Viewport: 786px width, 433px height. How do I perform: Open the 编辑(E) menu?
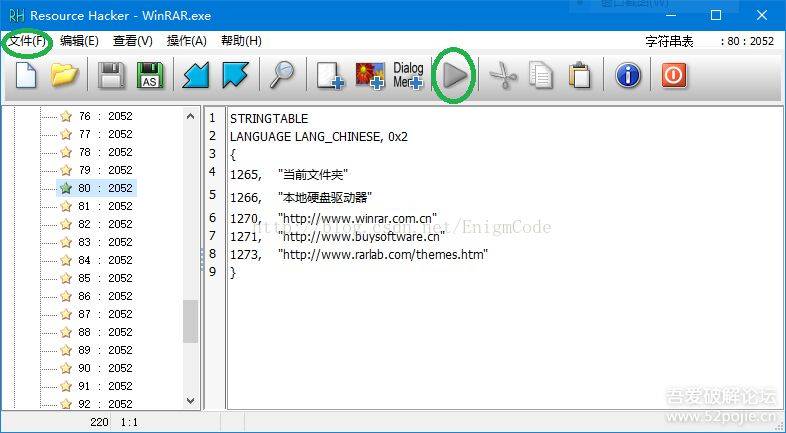(79, 41)
